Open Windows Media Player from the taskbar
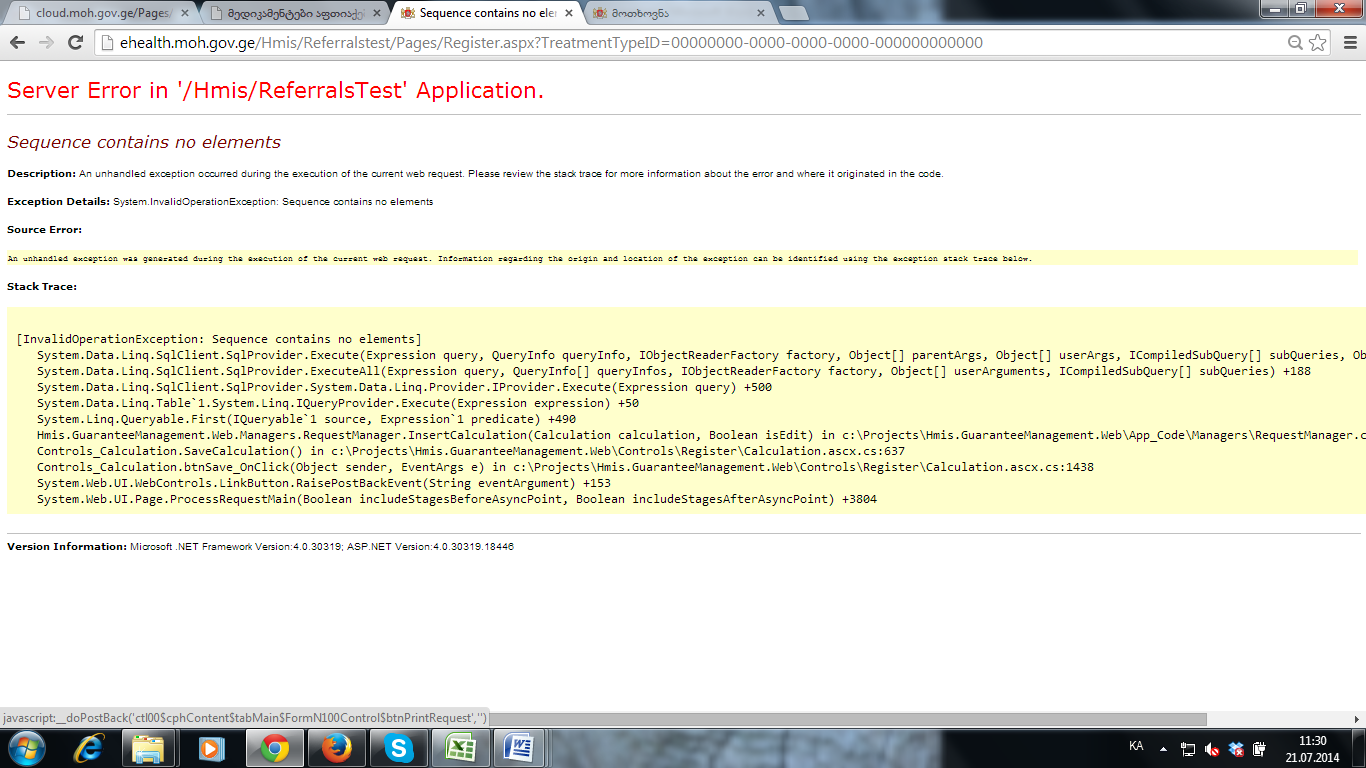The height and width of the screenshot is (768, 1366). click(211, 748)
